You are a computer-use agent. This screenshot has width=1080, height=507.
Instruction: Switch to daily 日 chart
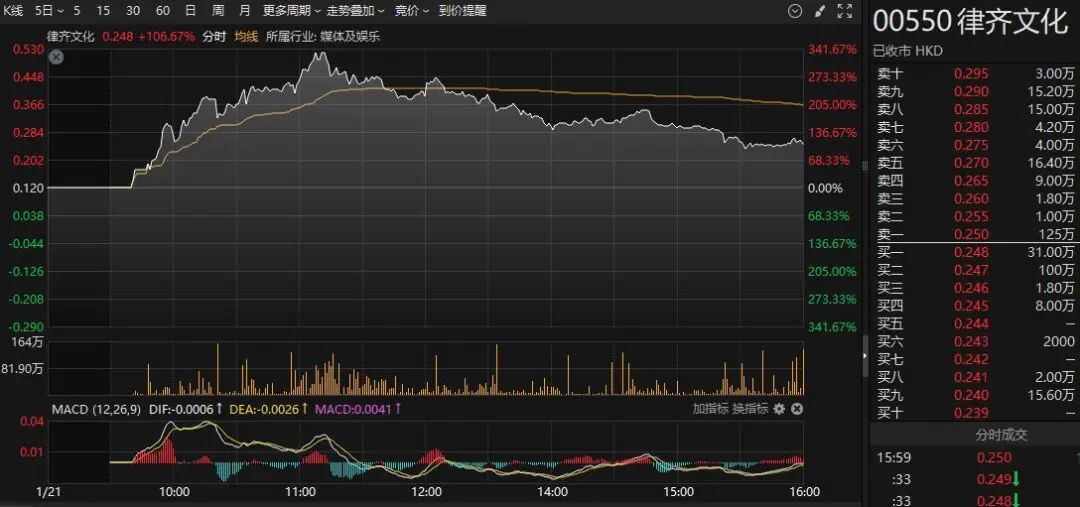tap(191, 10)
